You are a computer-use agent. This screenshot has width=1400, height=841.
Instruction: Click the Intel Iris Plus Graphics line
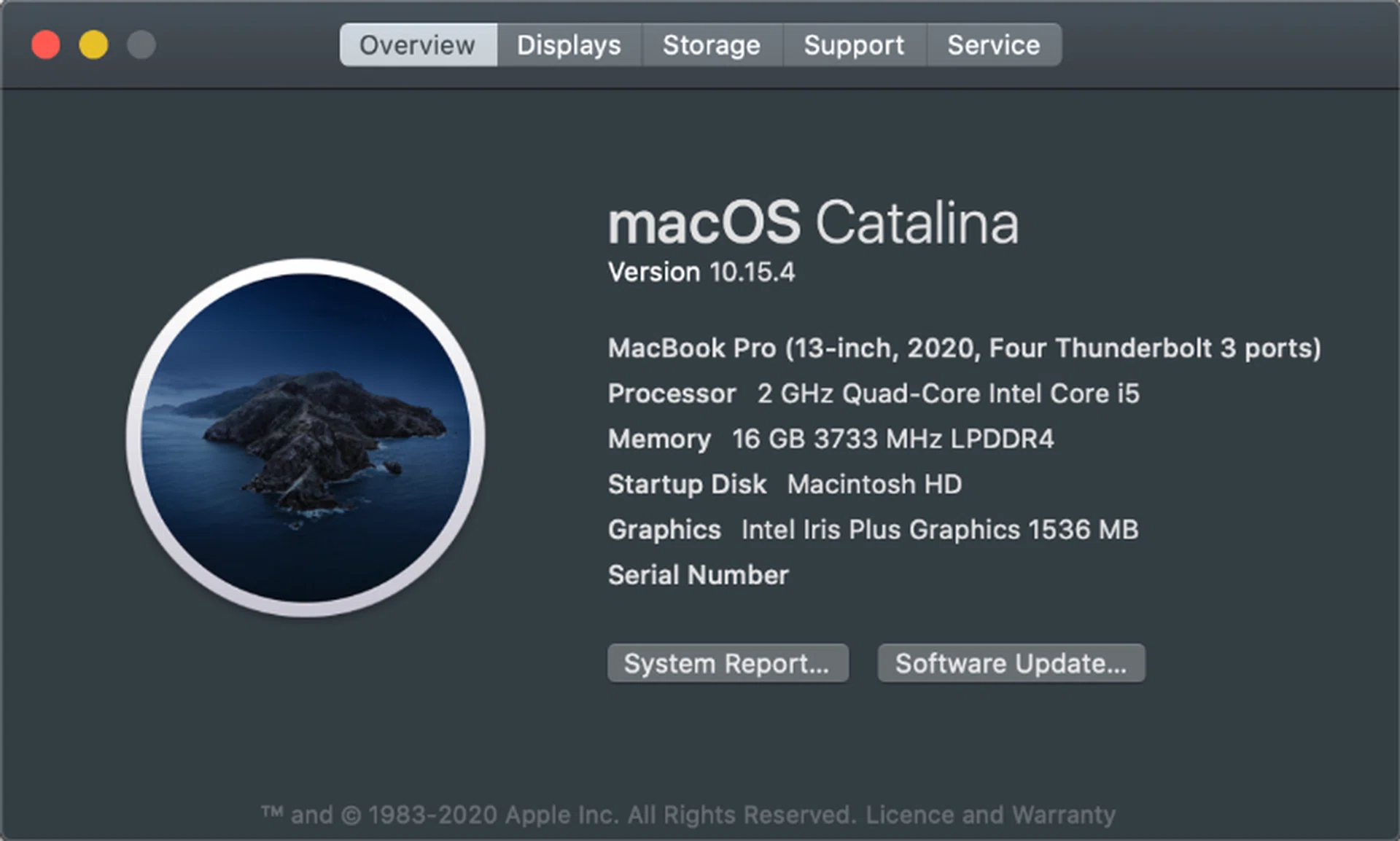[873, 530]
